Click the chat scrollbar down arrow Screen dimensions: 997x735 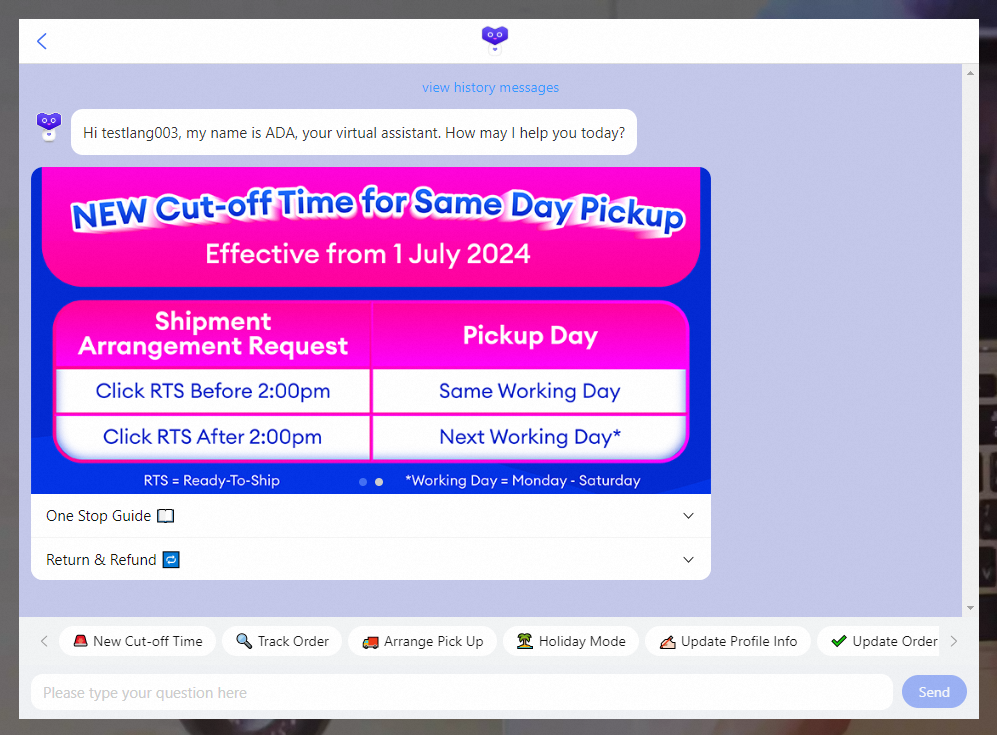969,607
